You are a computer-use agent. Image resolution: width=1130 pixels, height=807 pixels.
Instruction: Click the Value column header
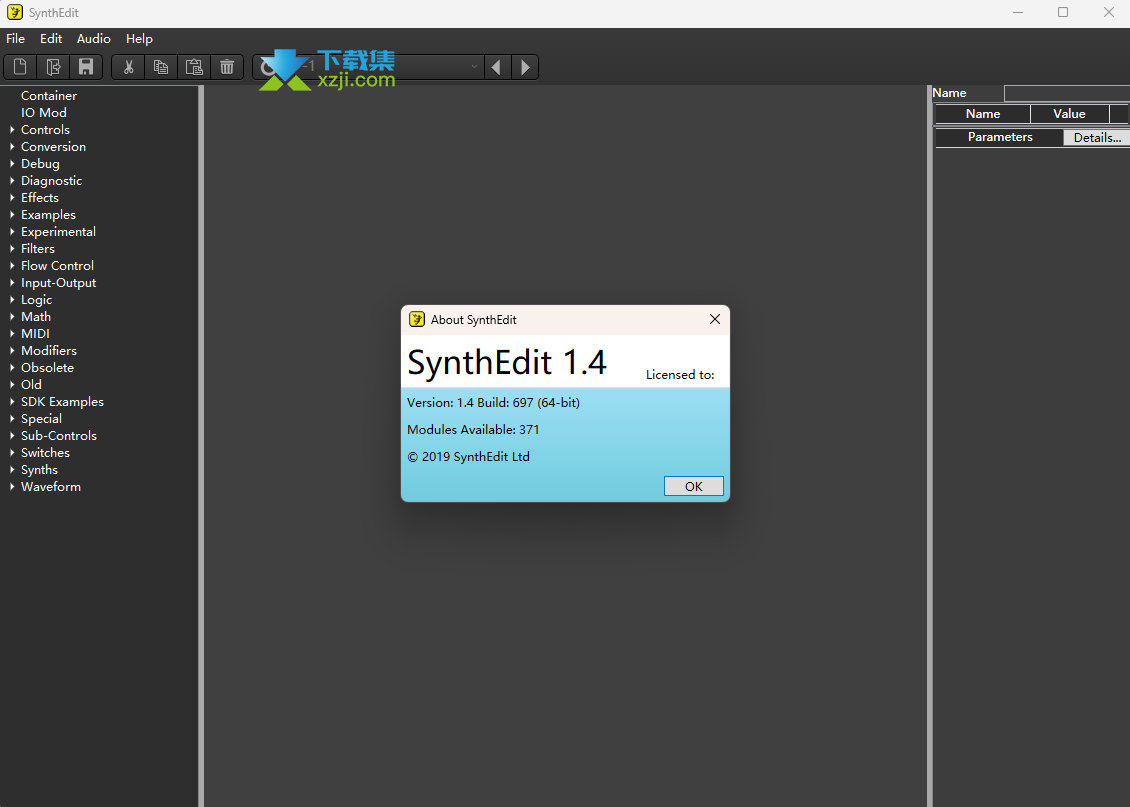pyautogui.click(x=1069, y=114)
